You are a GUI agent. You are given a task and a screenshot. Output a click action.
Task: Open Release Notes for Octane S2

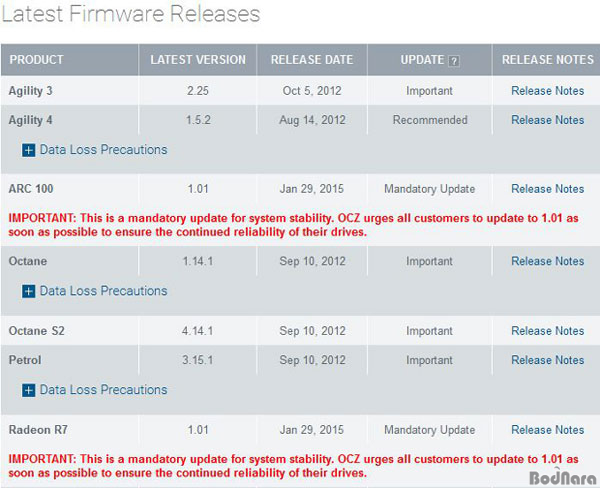click(x=548, y=331)
